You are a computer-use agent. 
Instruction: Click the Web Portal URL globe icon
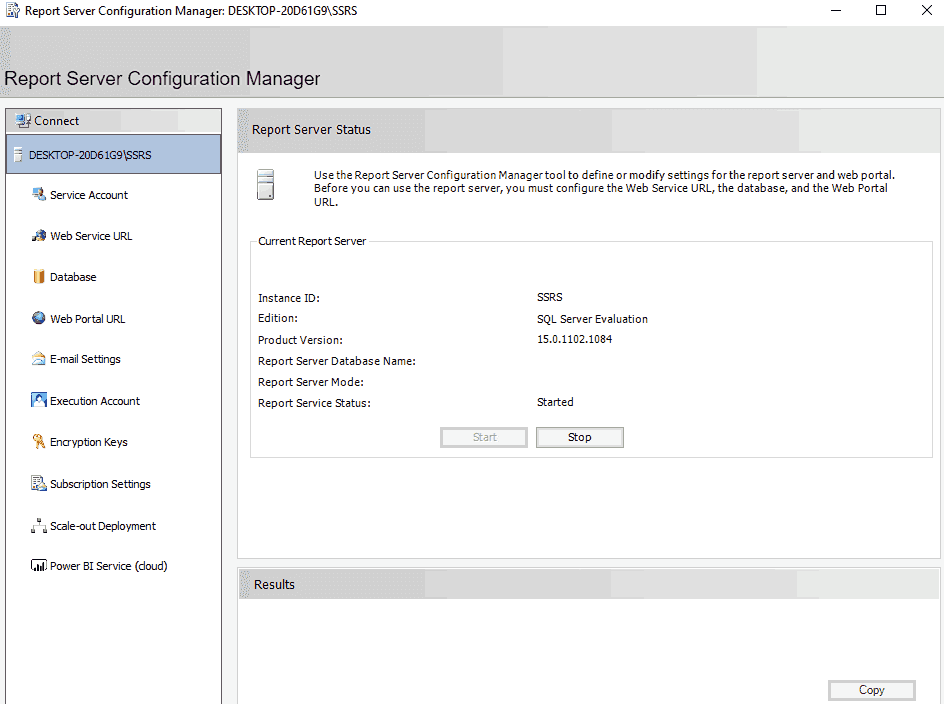click(39, 319)
